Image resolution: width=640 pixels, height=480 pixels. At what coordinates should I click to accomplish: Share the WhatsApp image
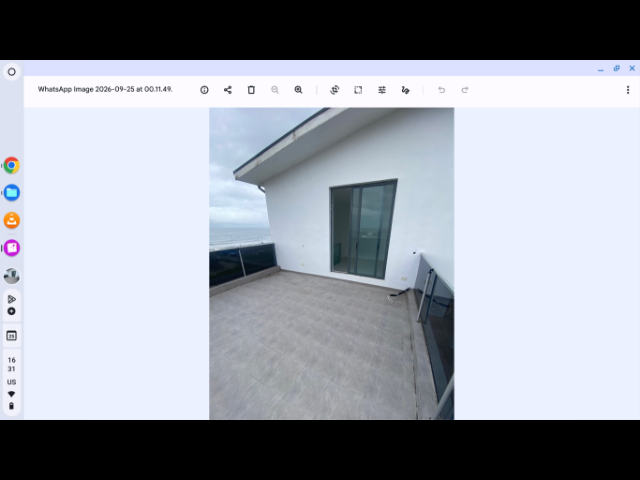pyautogui.click(x=228, y=90)
